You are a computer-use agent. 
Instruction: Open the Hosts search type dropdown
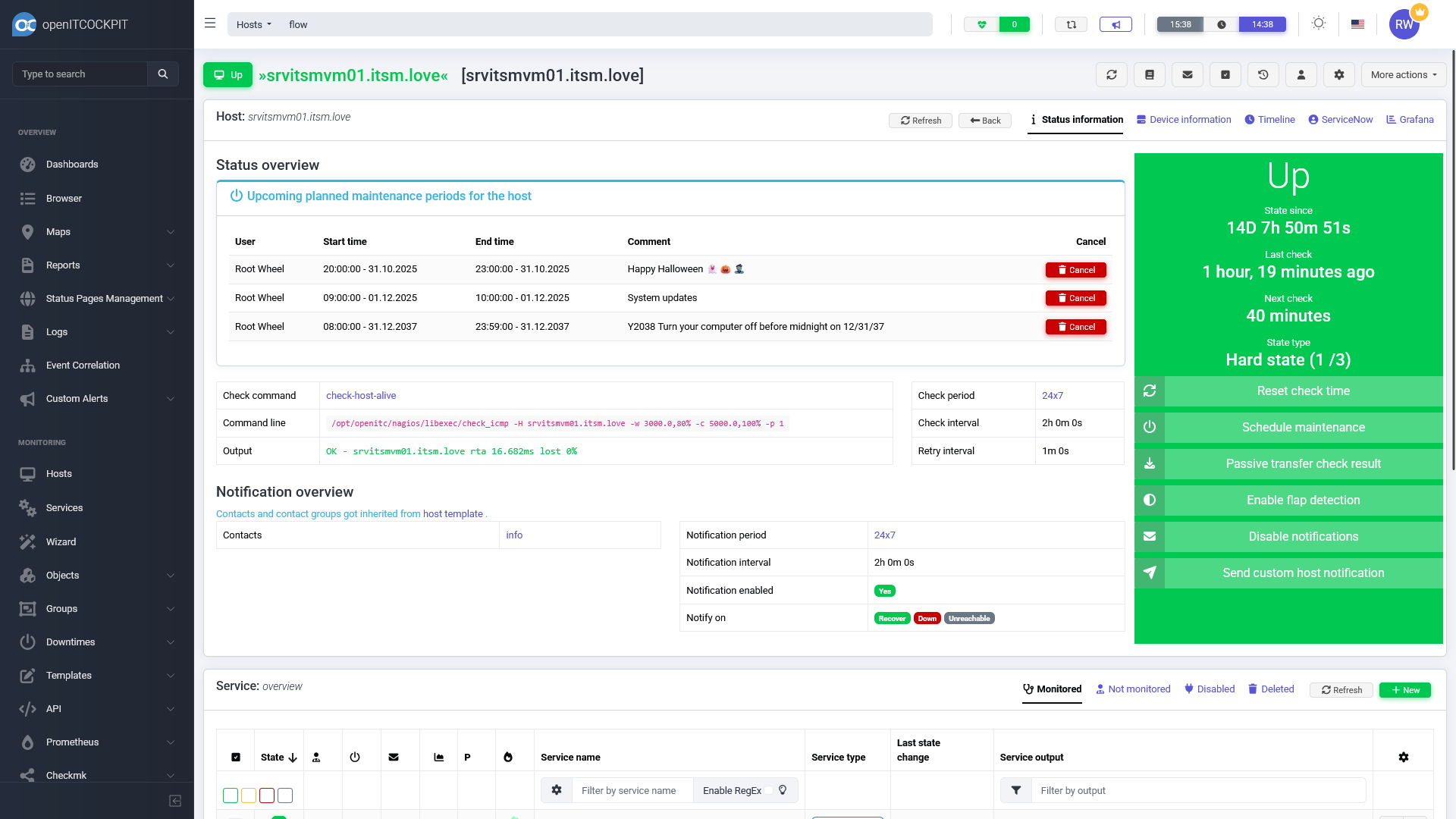tap(253, 24)
